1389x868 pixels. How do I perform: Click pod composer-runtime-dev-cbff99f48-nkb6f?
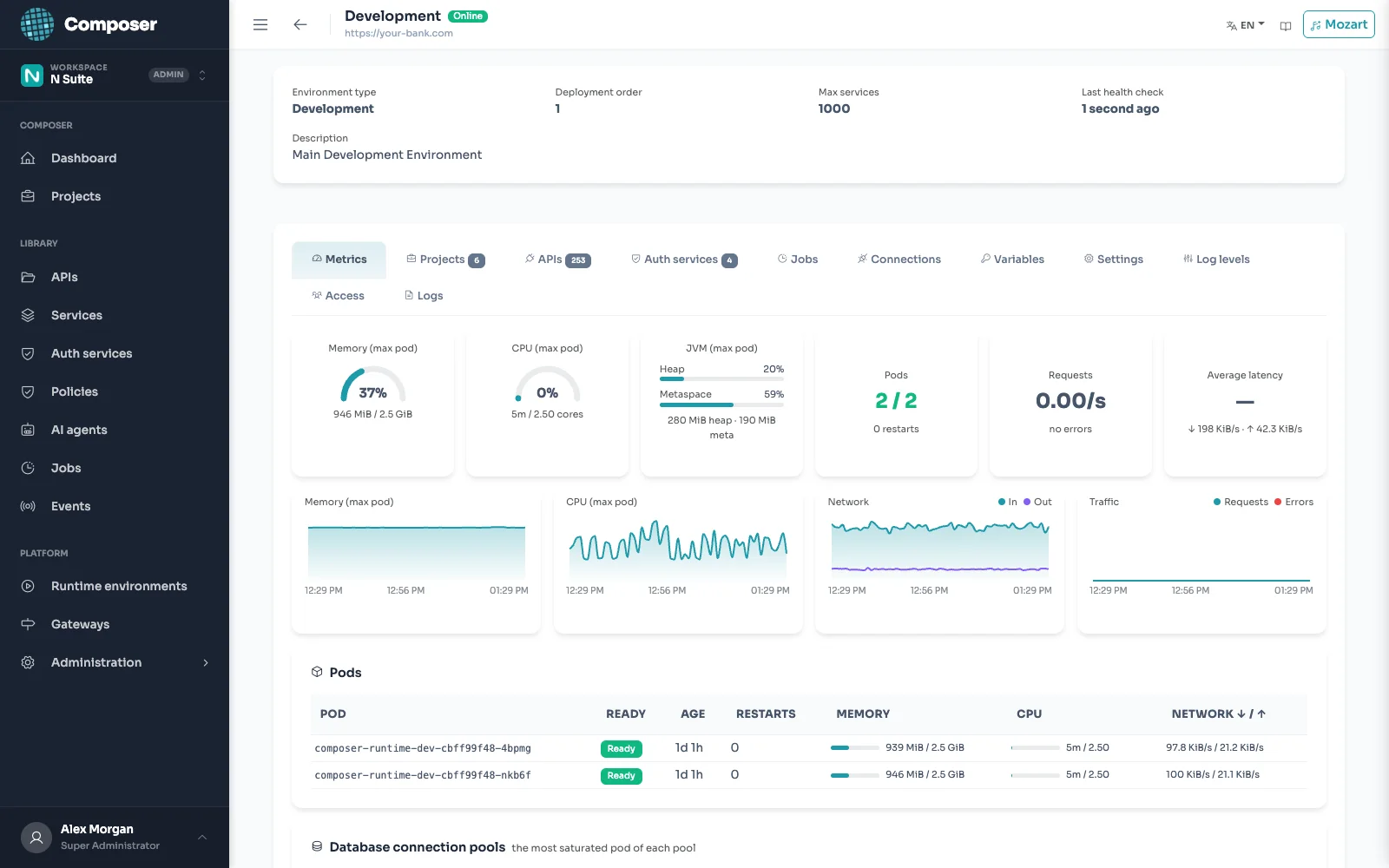(x=423, y=775)
